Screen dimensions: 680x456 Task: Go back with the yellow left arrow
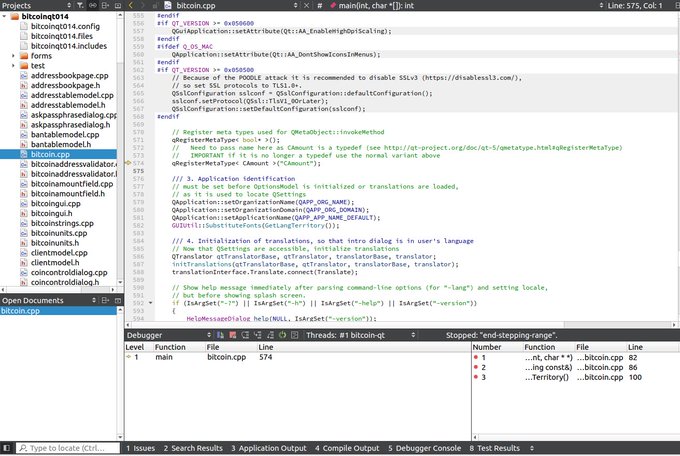(x=131, y=5)
